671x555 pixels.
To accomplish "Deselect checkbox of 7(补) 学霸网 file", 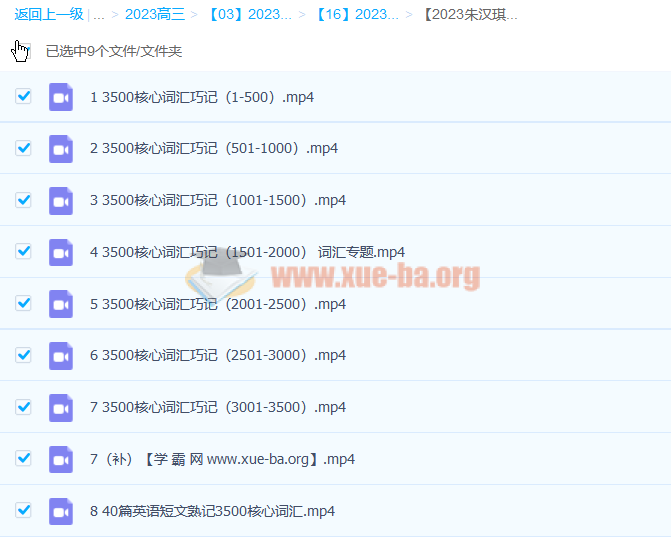I will pyautogui.click(x=24, y=459).
